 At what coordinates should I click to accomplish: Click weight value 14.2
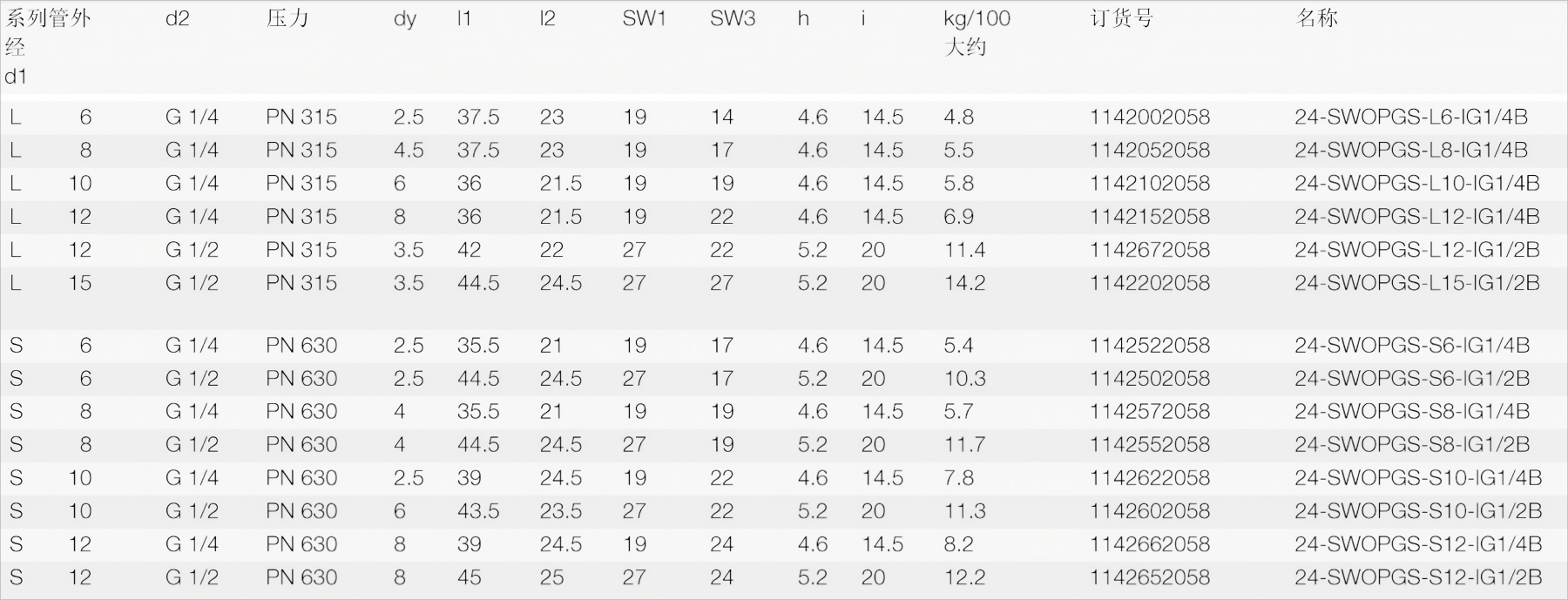[x=964, y=283]
